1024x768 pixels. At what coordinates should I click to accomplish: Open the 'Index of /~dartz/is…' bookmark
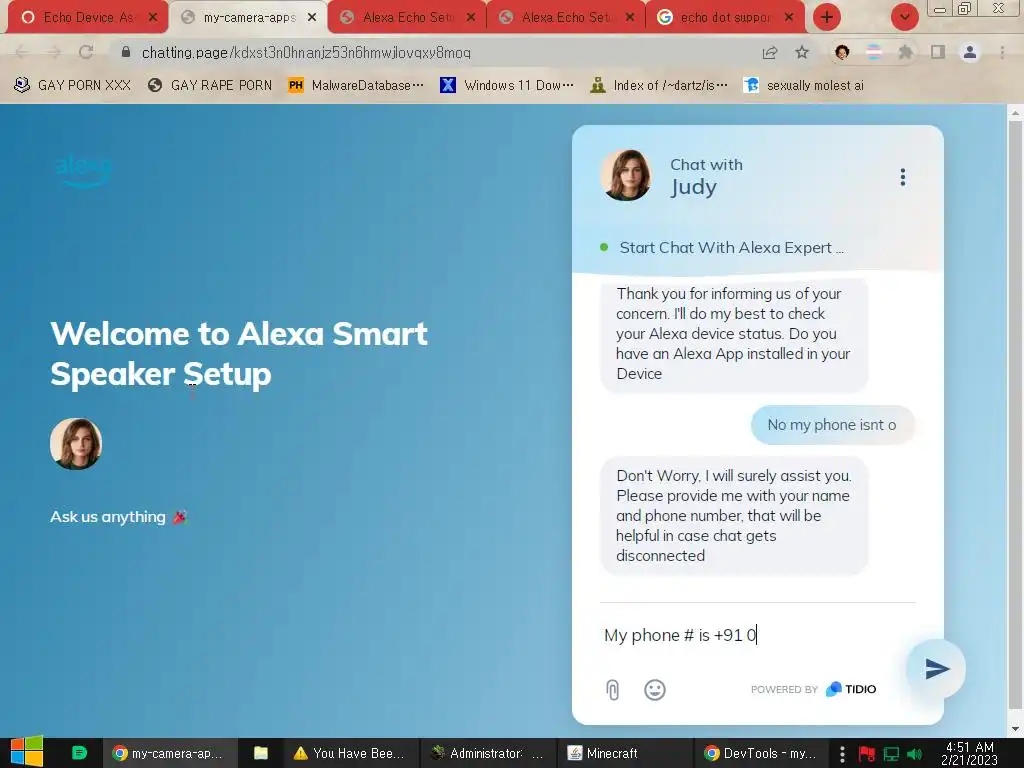coord(659,85)
